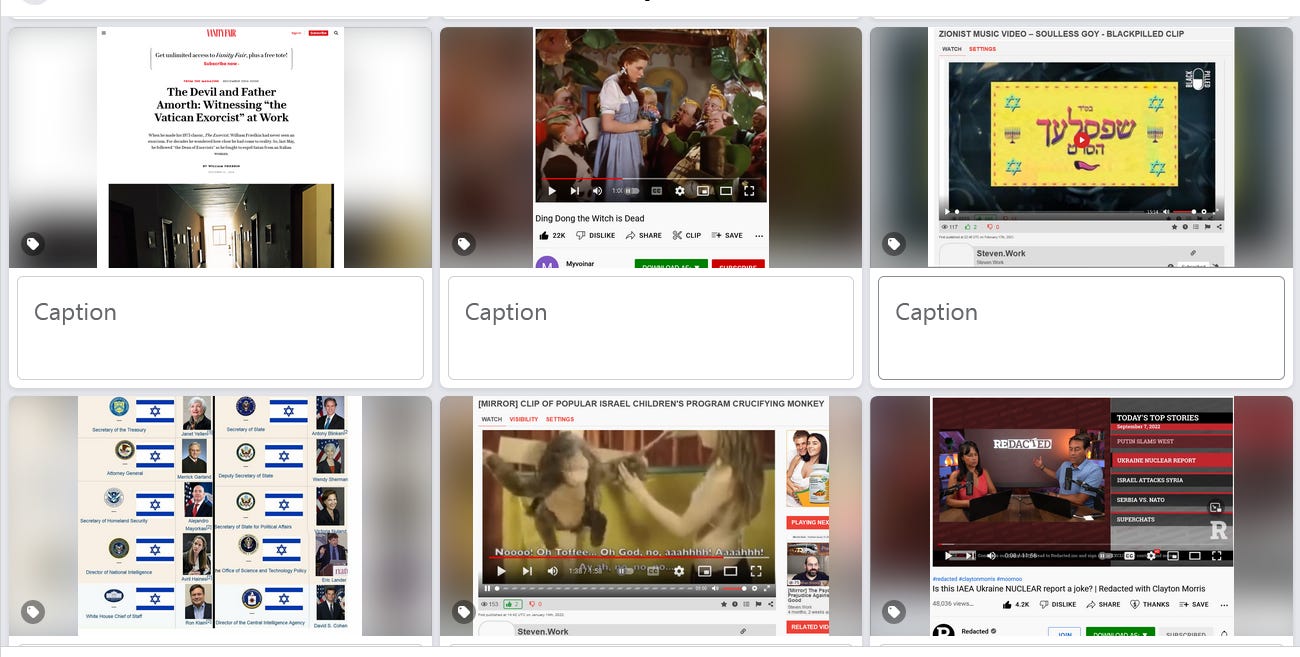The image size is (1300, 657).
Task: Click tag icon on Israeli flags officials chart image
Action: 33,612
